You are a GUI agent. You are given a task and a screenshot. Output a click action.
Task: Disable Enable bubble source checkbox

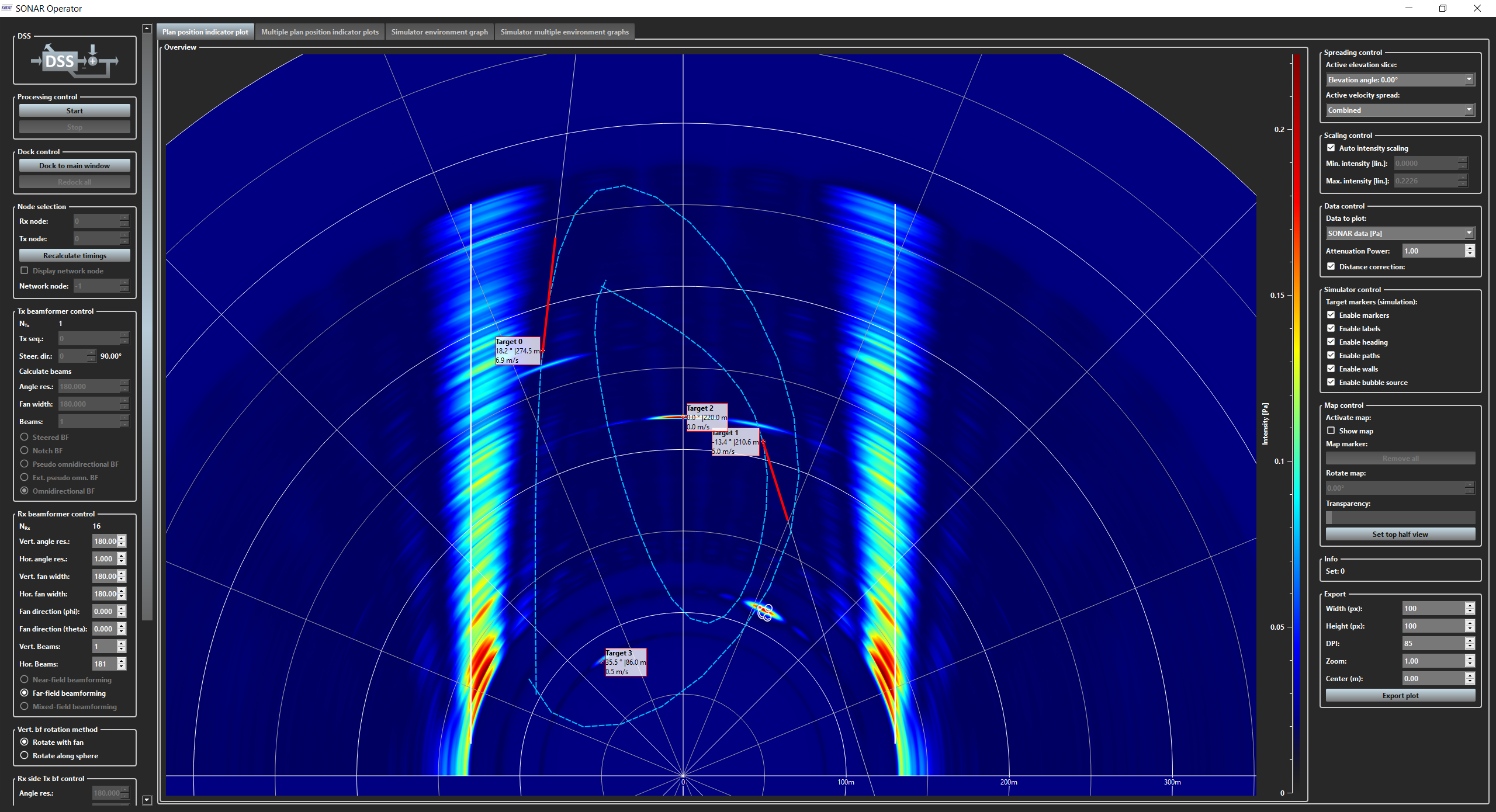tap(1331, 382)
